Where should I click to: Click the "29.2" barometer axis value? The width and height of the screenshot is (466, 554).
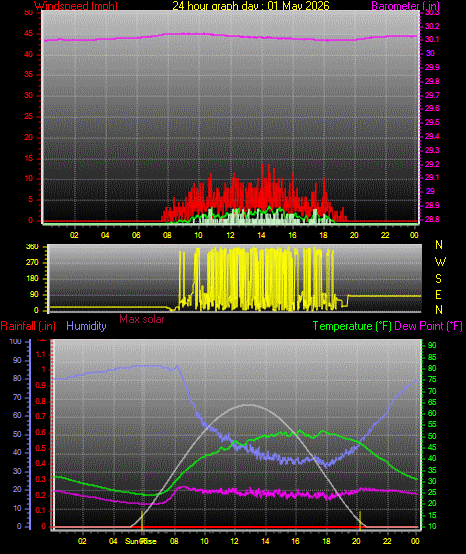(x=432, y=164)
